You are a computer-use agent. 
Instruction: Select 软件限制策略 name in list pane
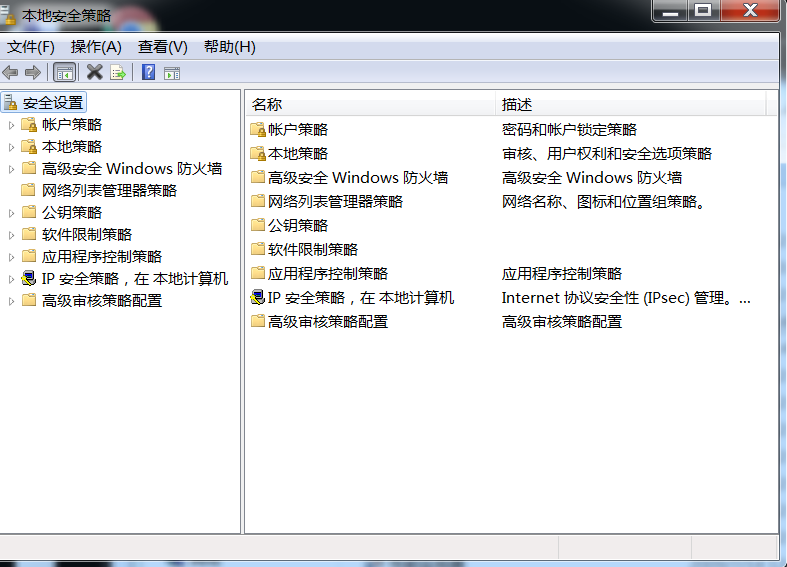(x=313, y=249)
